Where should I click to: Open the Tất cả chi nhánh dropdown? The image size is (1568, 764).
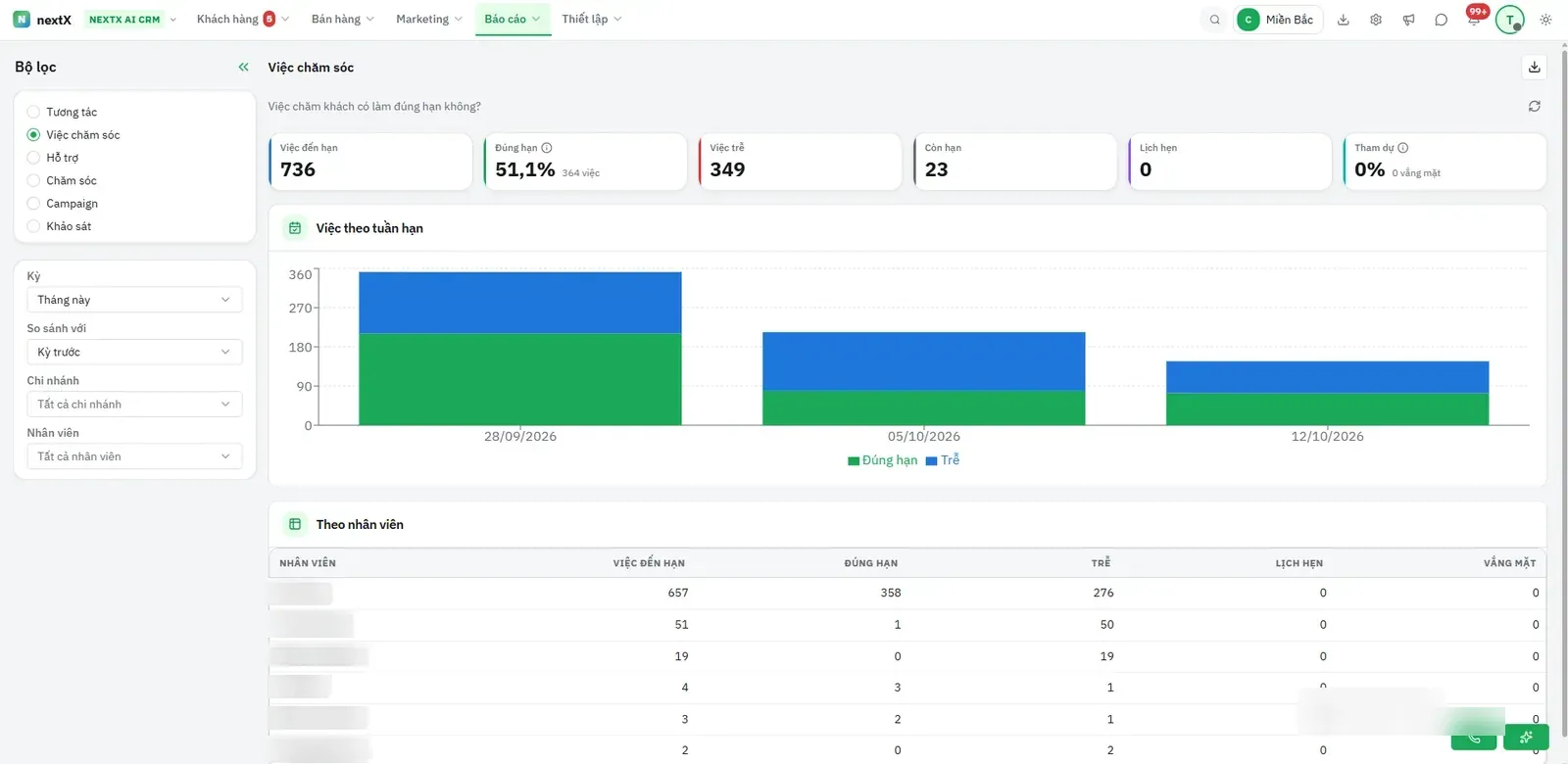(x=134, y=405)
